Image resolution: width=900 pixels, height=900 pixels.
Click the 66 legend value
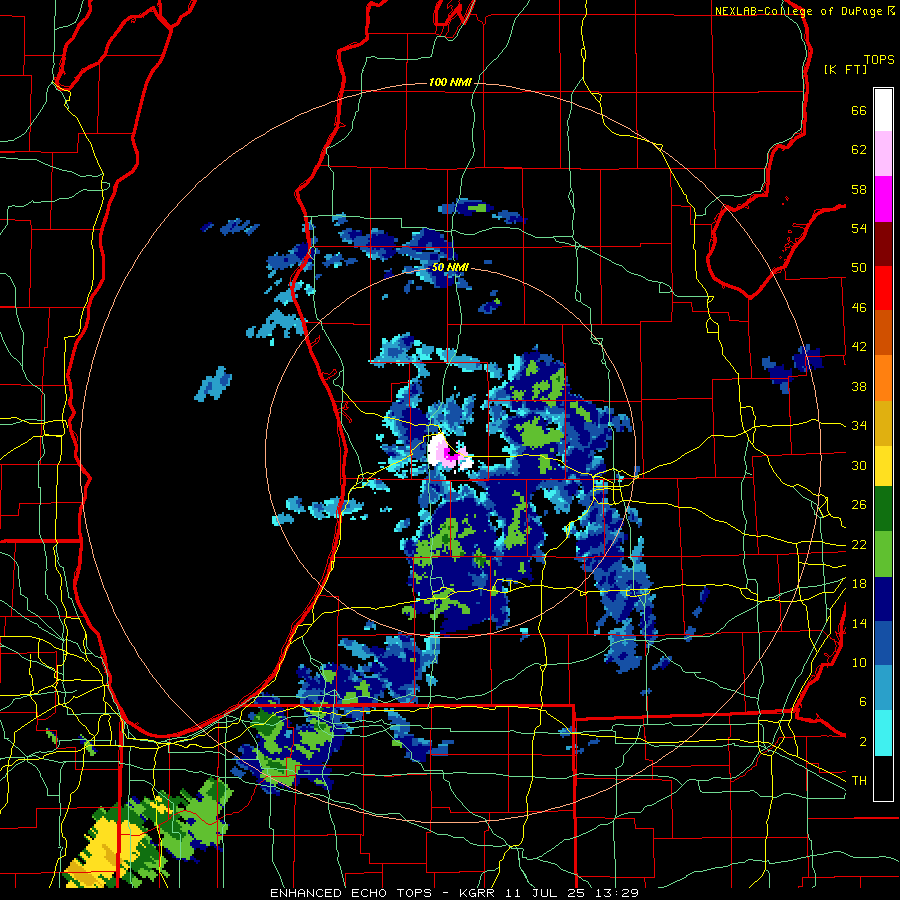(859, 110)
